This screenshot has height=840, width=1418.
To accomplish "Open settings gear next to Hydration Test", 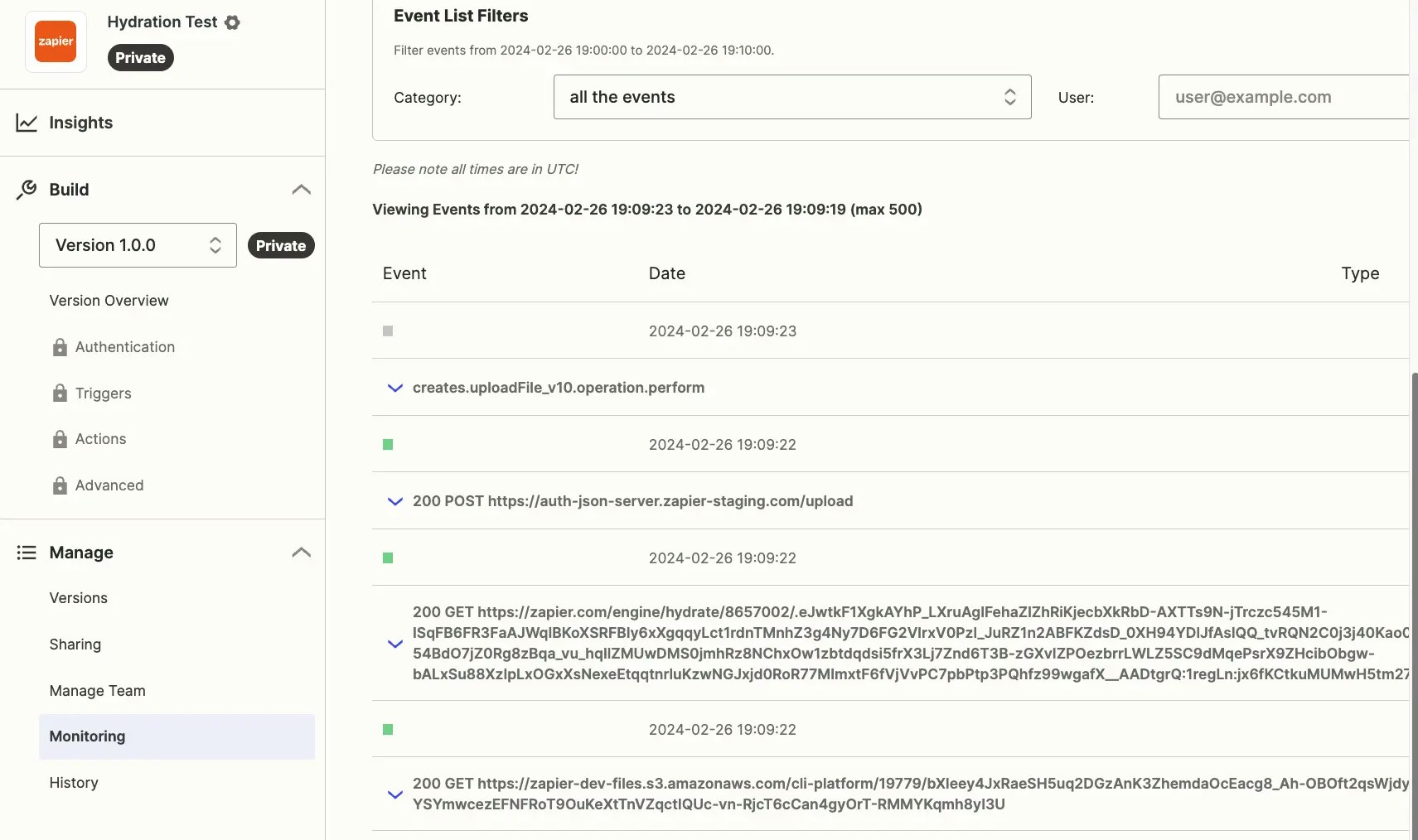I will click(x=233, y=22).
